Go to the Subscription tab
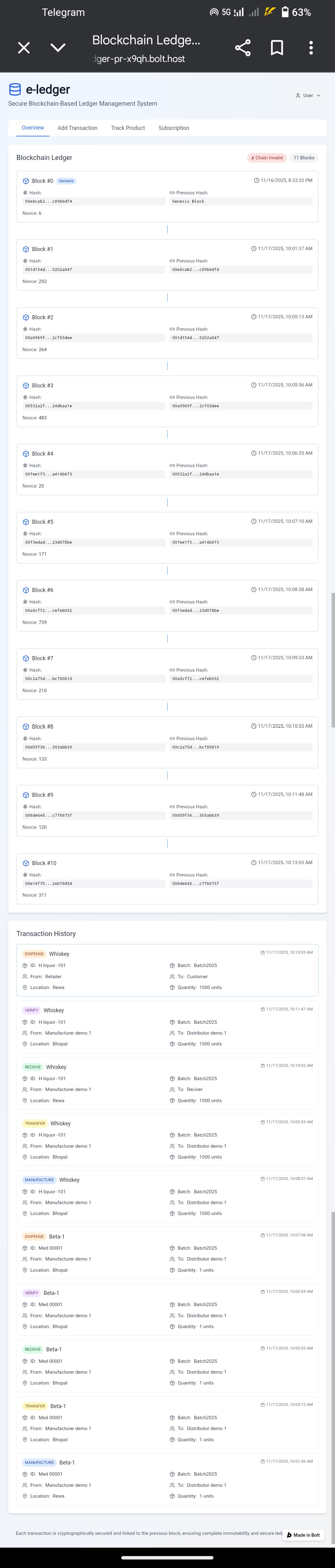The width and height of the screenshot is (335, 1568). (174, 128)
